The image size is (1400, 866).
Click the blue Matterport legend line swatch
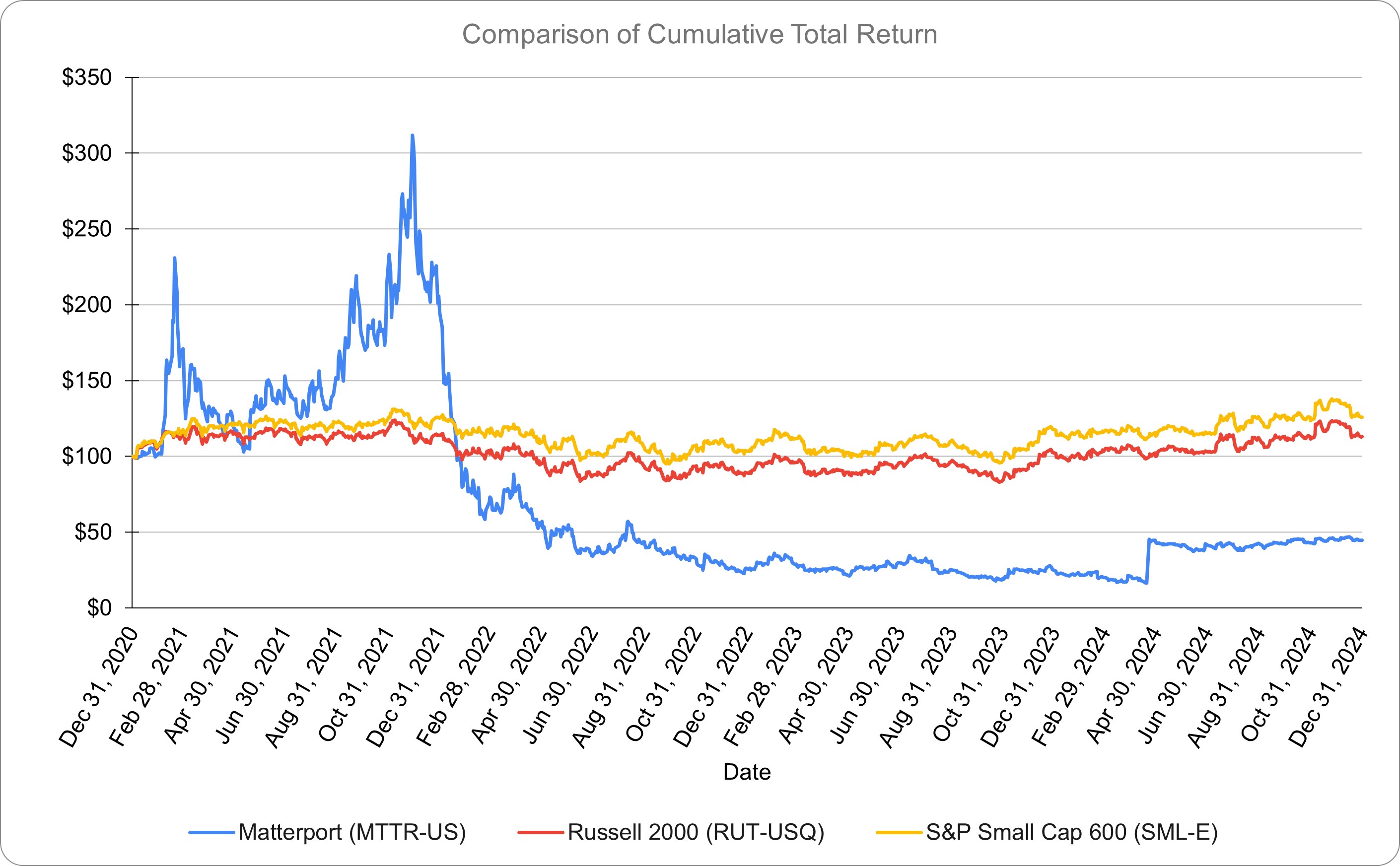211,832
